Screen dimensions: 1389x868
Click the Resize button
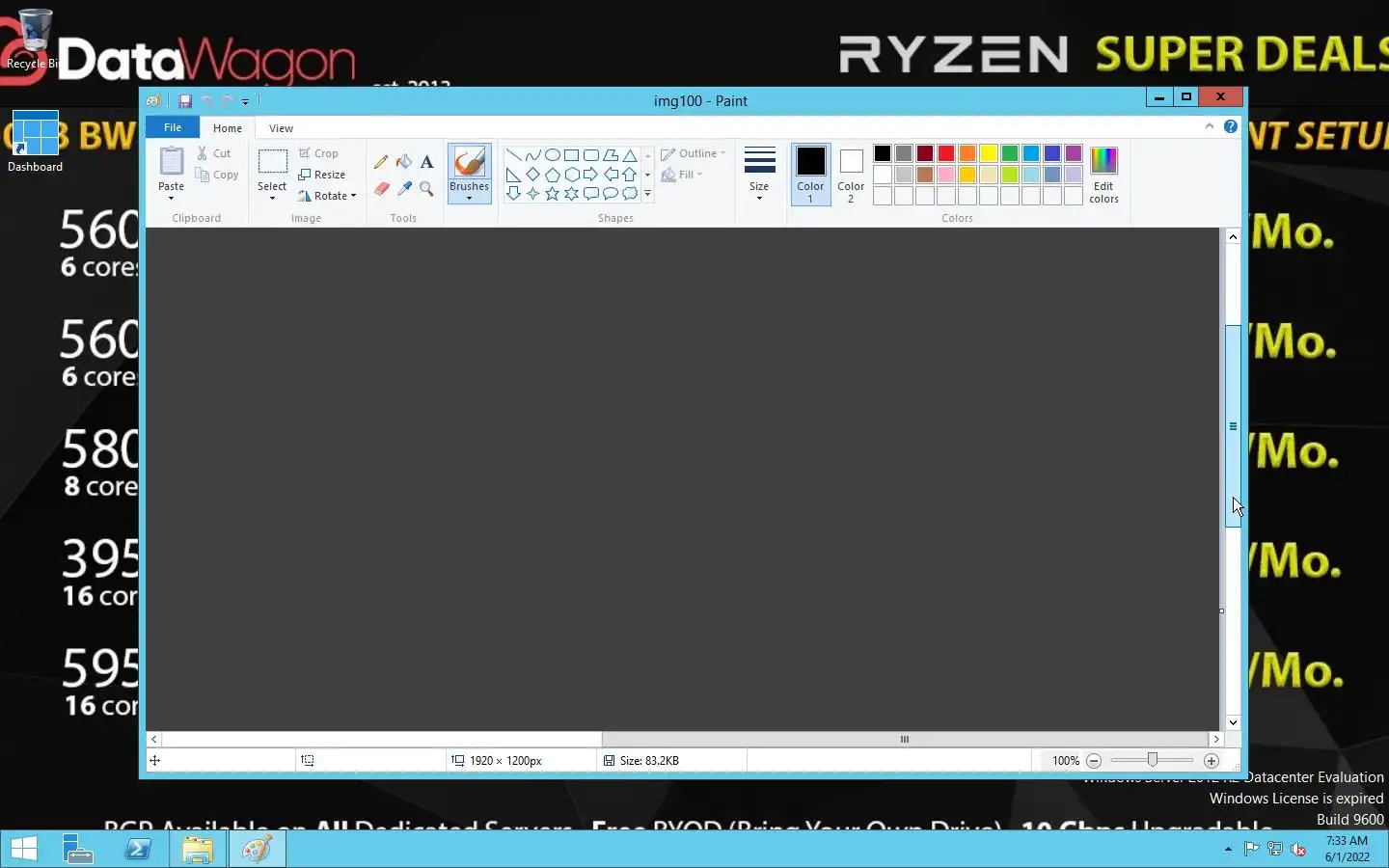[322, 175]
